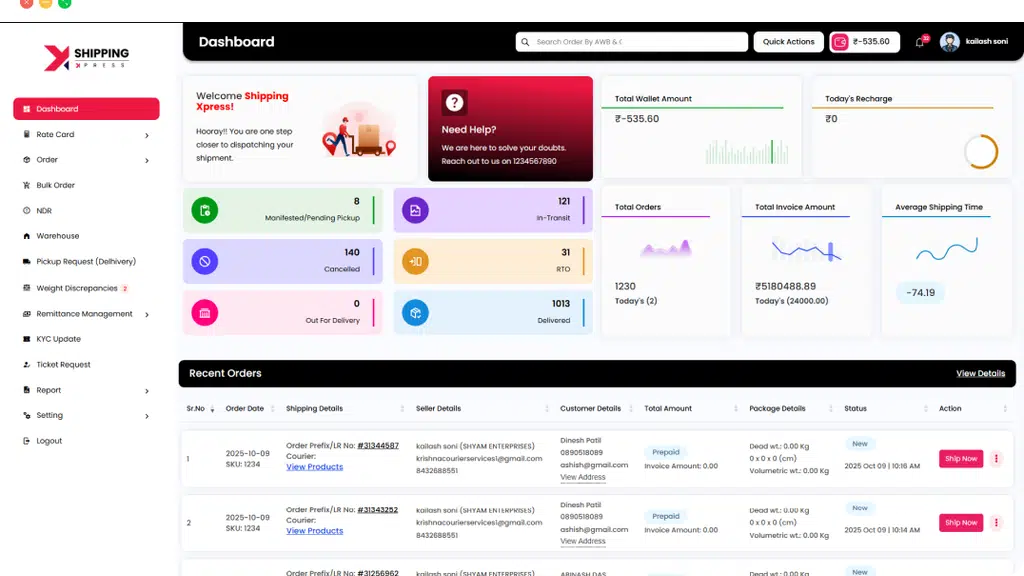Click the search magnifier icon
The image size is (1024, 576).
(525, 42)
